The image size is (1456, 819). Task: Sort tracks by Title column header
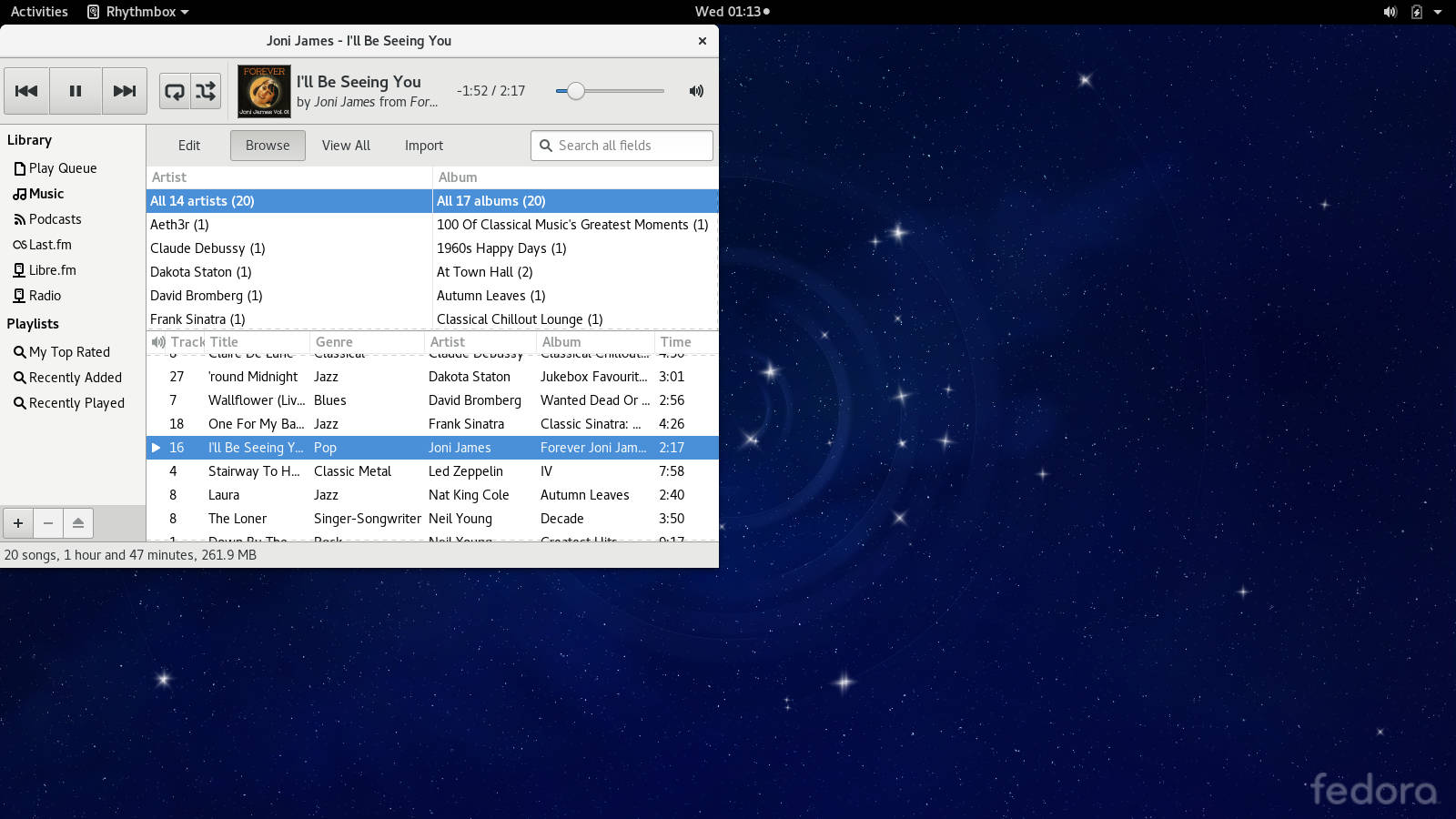pyautogui.click(x=258, y=342)
